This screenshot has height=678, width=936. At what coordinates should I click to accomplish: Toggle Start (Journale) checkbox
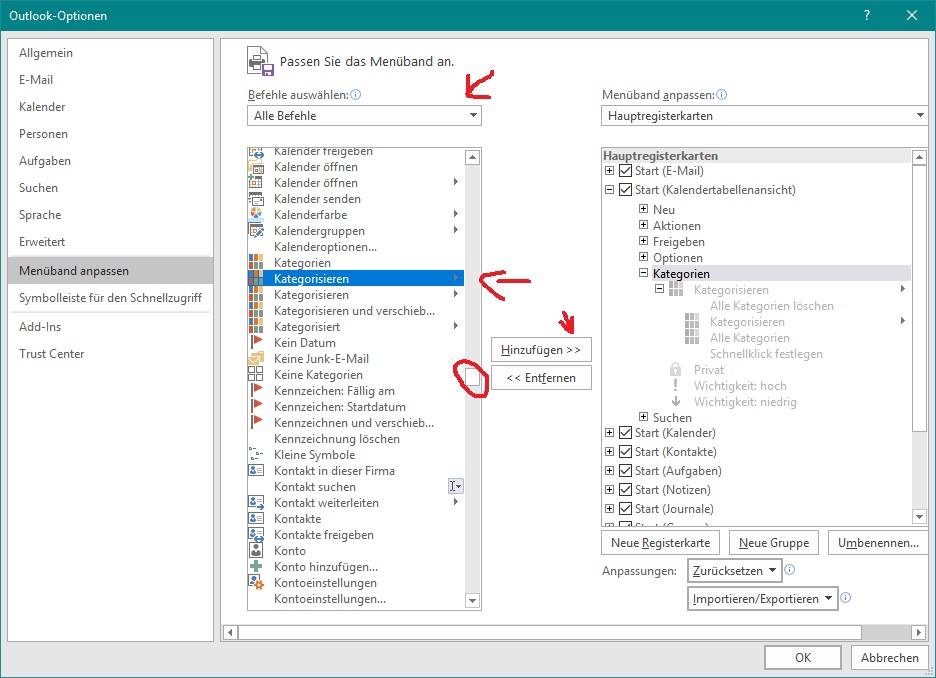click(626, 508)
